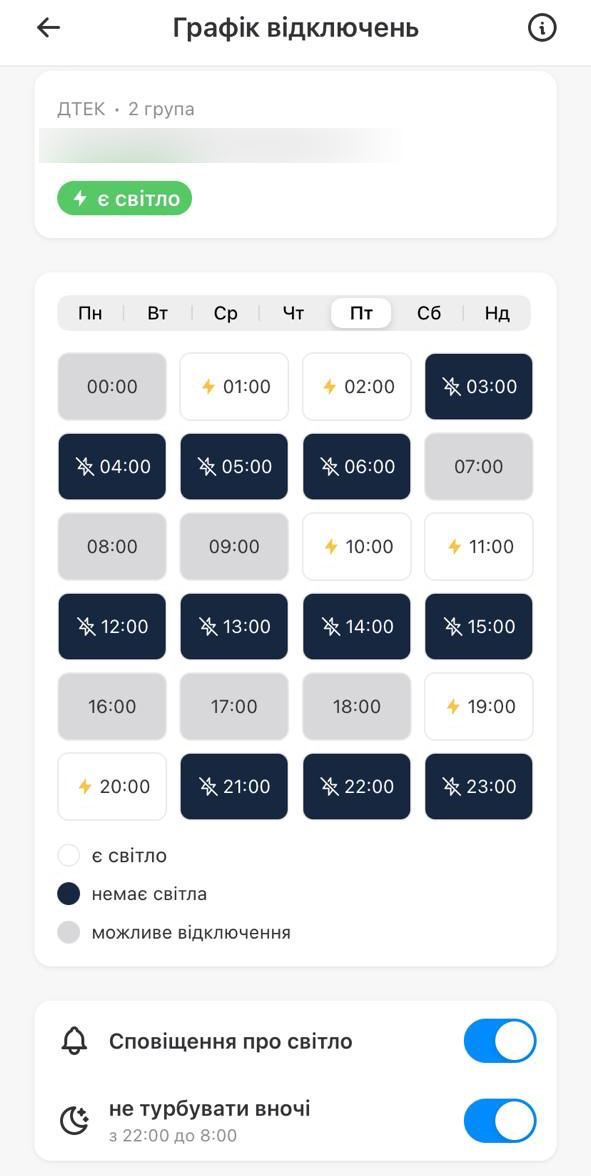Tap lightning icon on 19:00 slot
The width and height of the screenshot is (591, 1176).
pyautogui.click(x=452, y=706)
